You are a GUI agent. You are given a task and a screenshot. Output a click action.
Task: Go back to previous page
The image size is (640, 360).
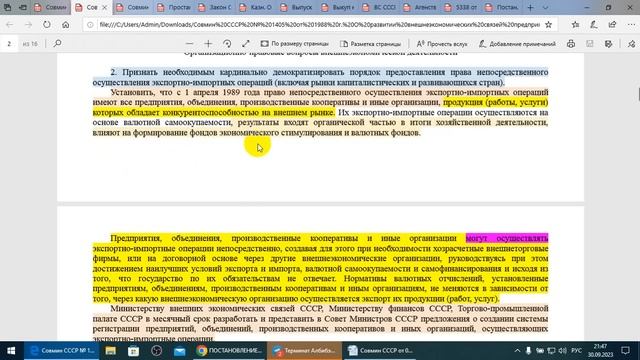(x=10, y=25)
